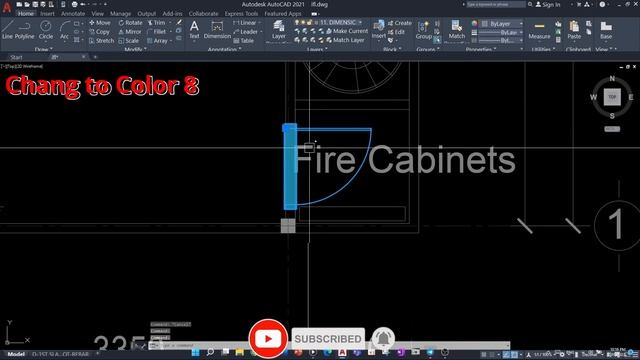Switch to the Manage ribbon tab
This screenshot has height=360, width=640.
pos(120,13)
